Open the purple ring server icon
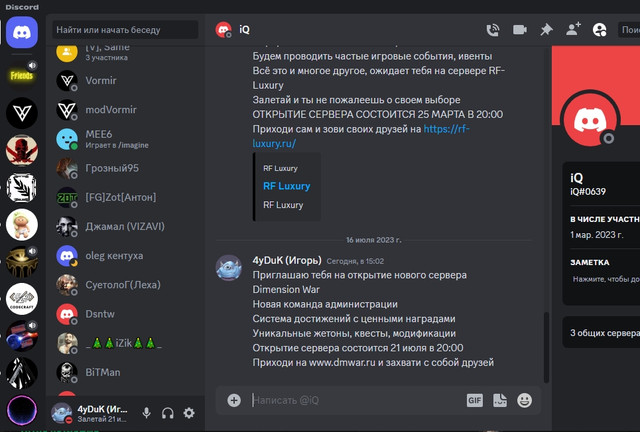The height and width of the screenshot is (432, 640). click(x=22, y=410)
